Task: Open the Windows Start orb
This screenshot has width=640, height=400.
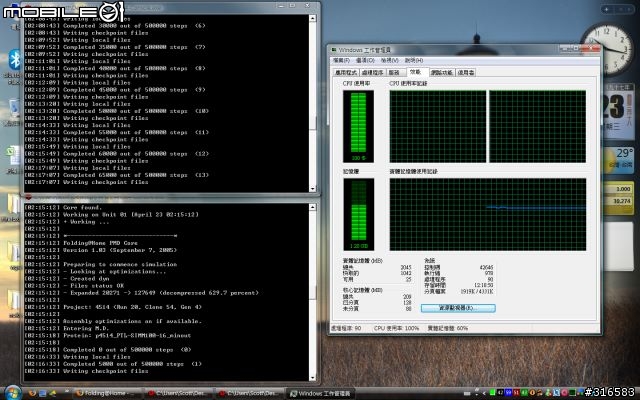Action: 12,391
